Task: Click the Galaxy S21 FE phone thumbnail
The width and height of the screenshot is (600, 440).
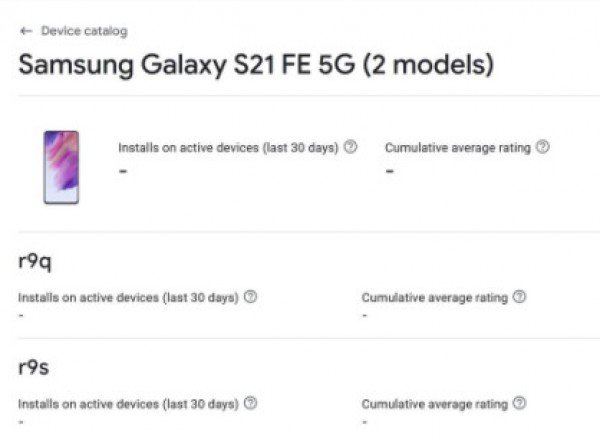Action: (x=61, y=167)
